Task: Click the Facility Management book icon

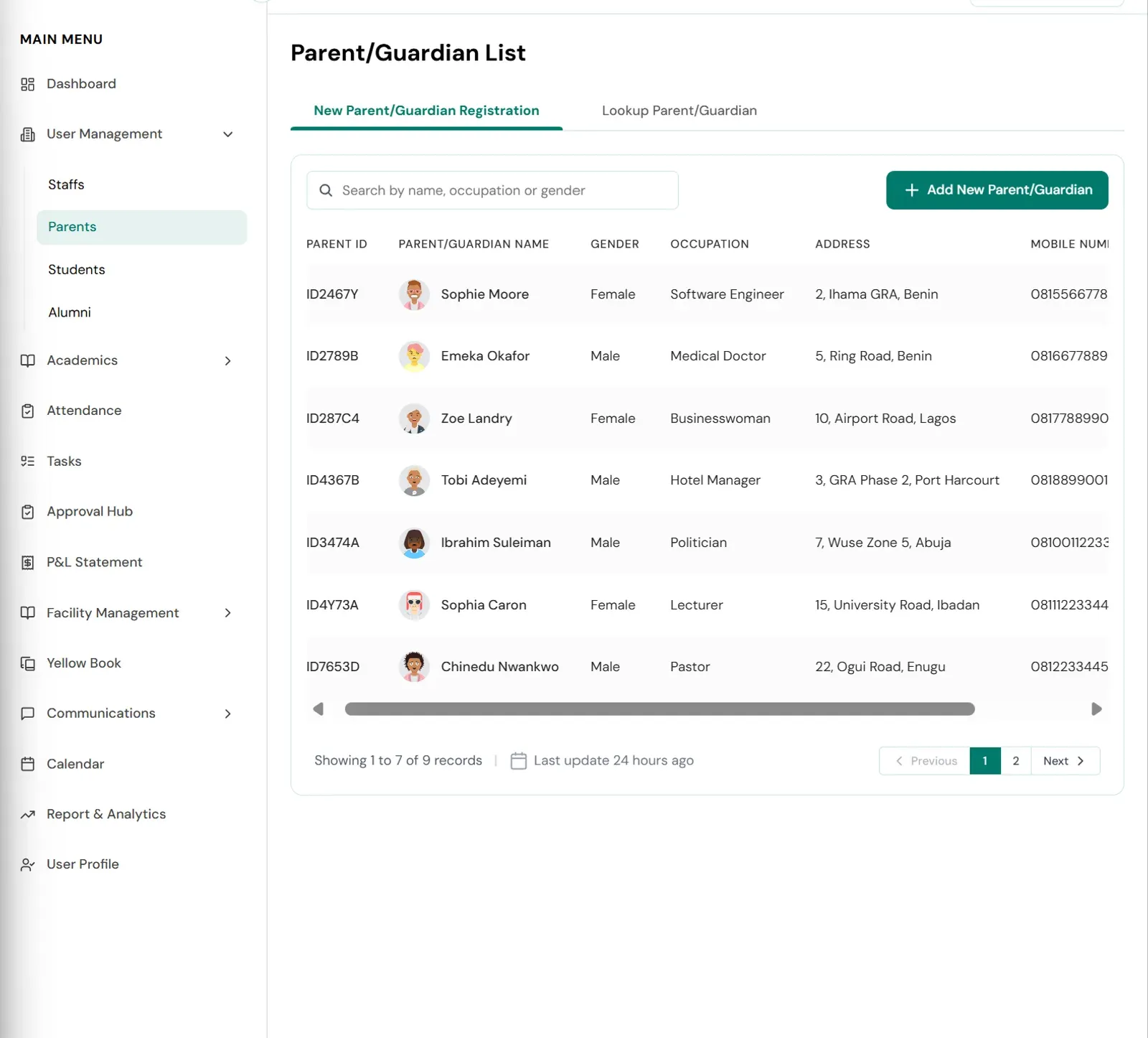Action: click(x=27, y=612)
